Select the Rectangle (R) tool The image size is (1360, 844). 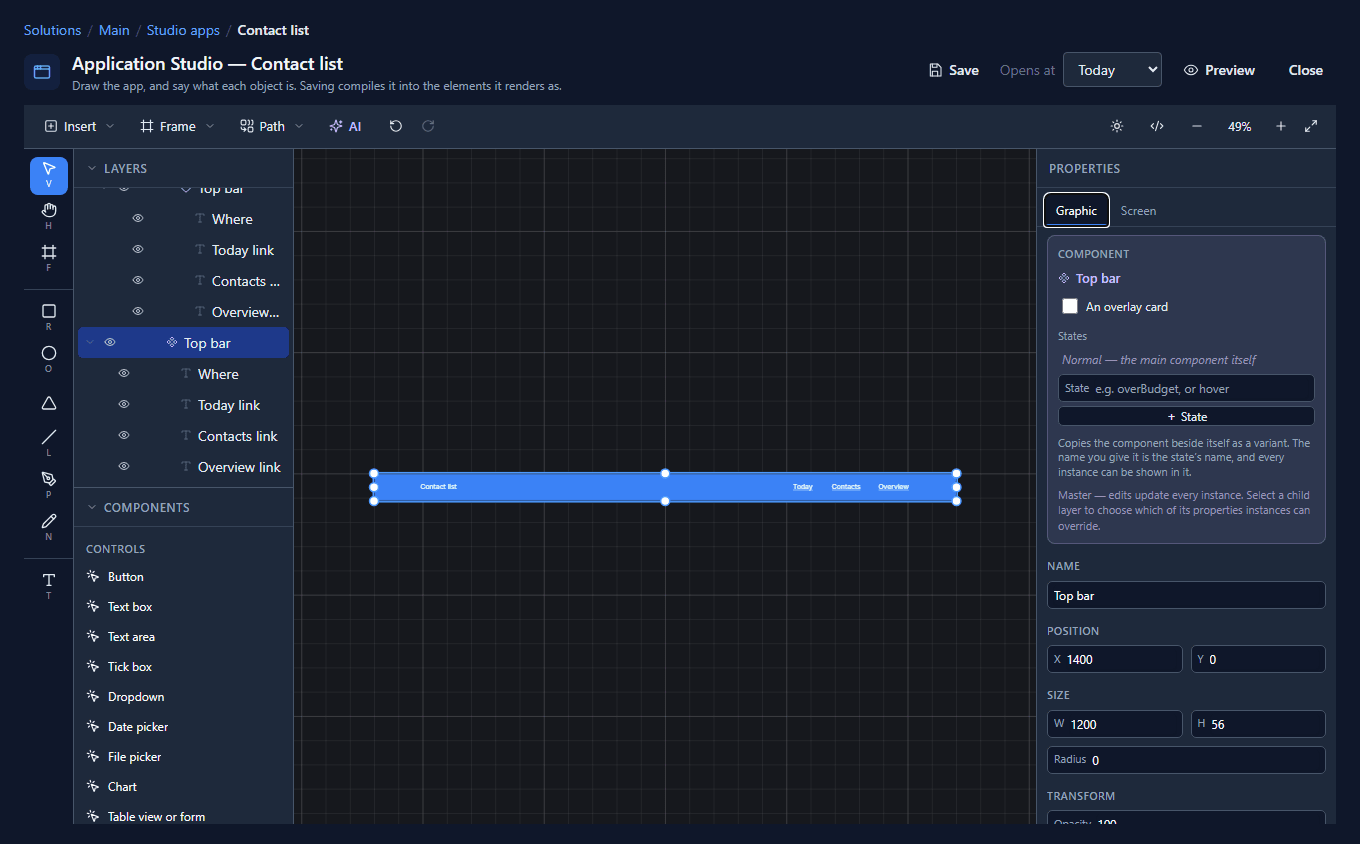(49, 318)
